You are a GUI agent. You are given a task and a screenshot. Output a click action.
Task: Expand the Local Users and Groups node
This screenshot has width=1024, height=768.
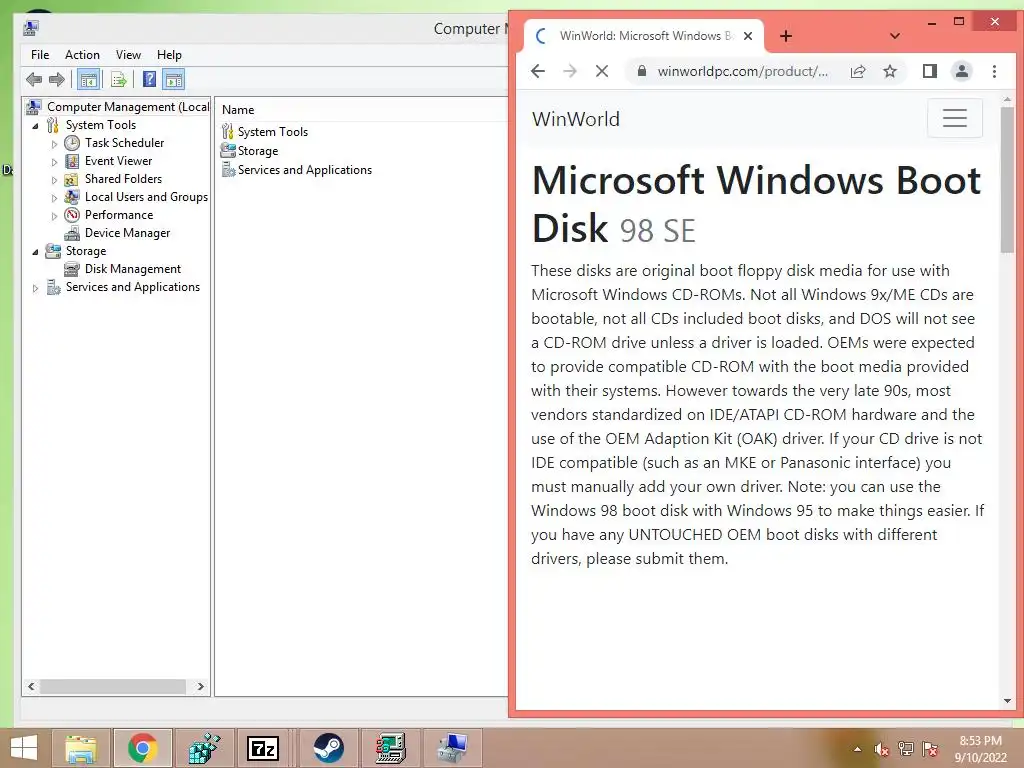[x=54, y=197]
